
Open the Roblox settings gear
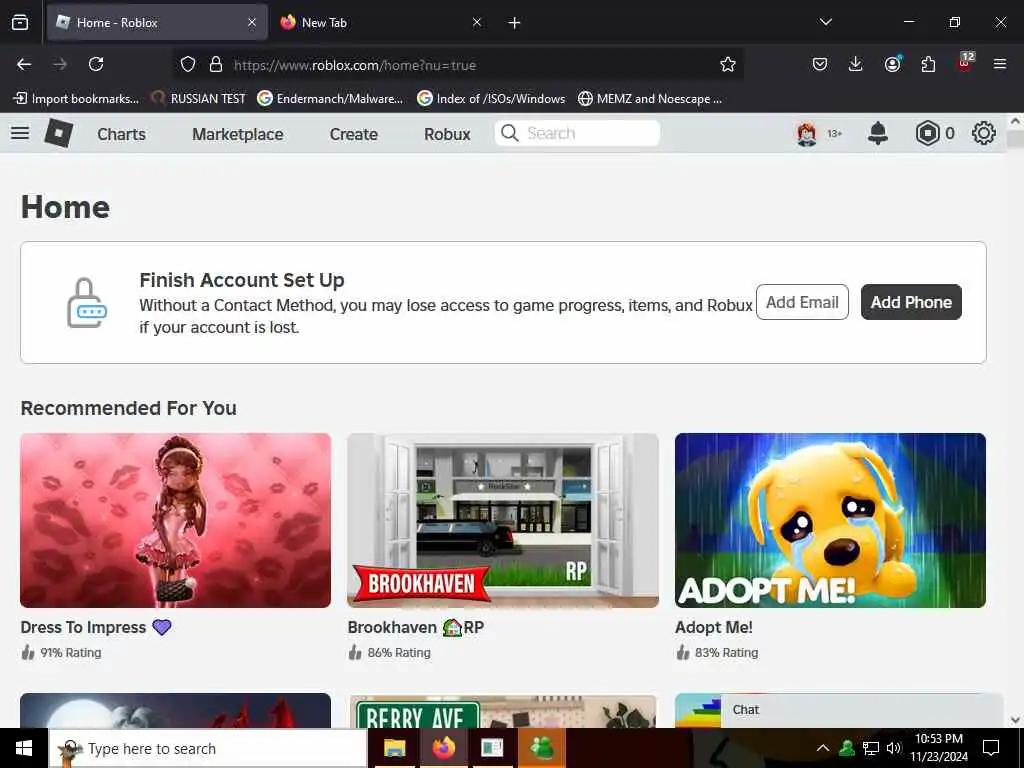(x=984, y=133)
